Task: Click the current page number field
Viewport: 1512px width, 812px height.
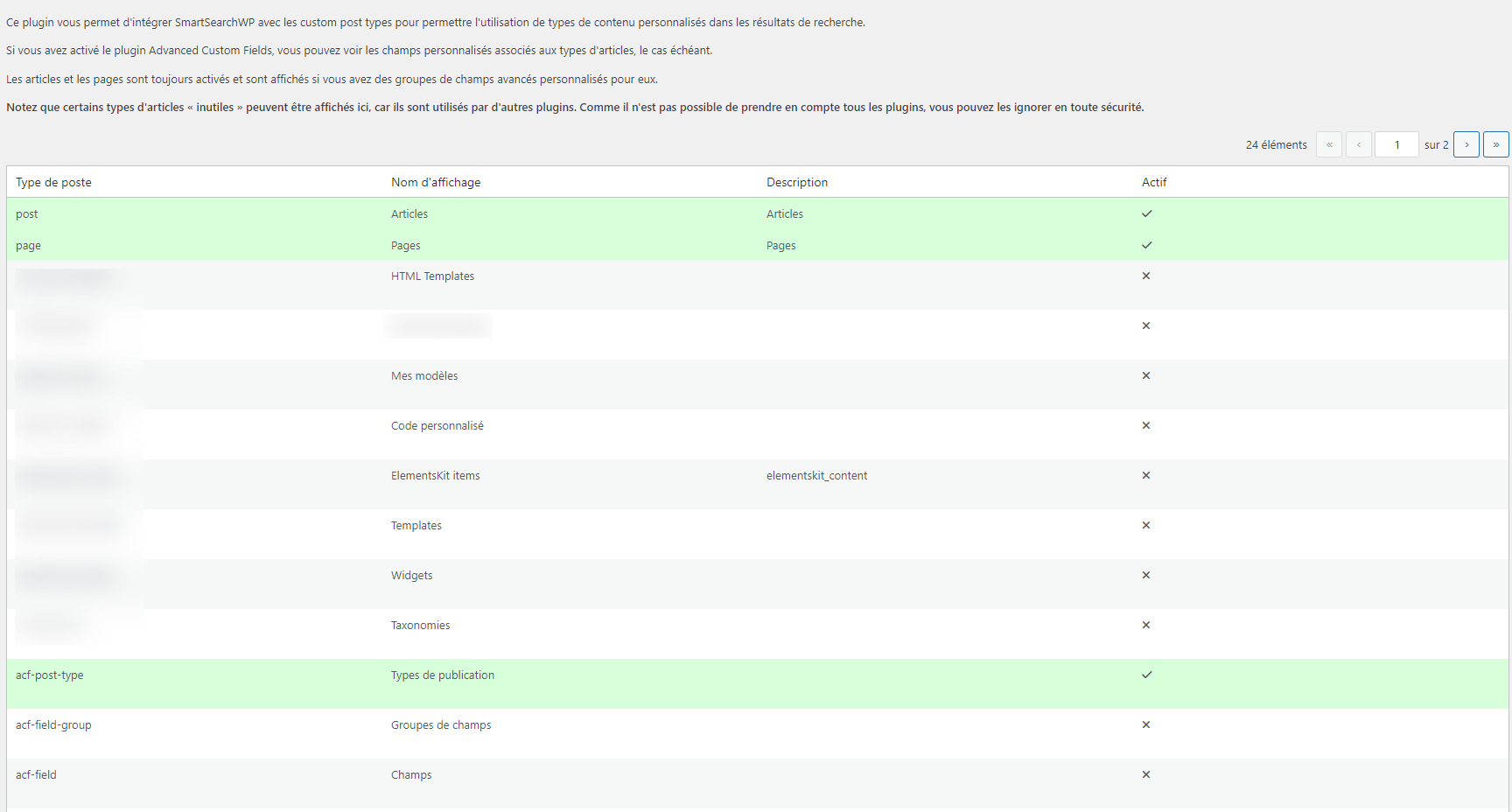Action: pyautogui.click(x=1396, y=144)
